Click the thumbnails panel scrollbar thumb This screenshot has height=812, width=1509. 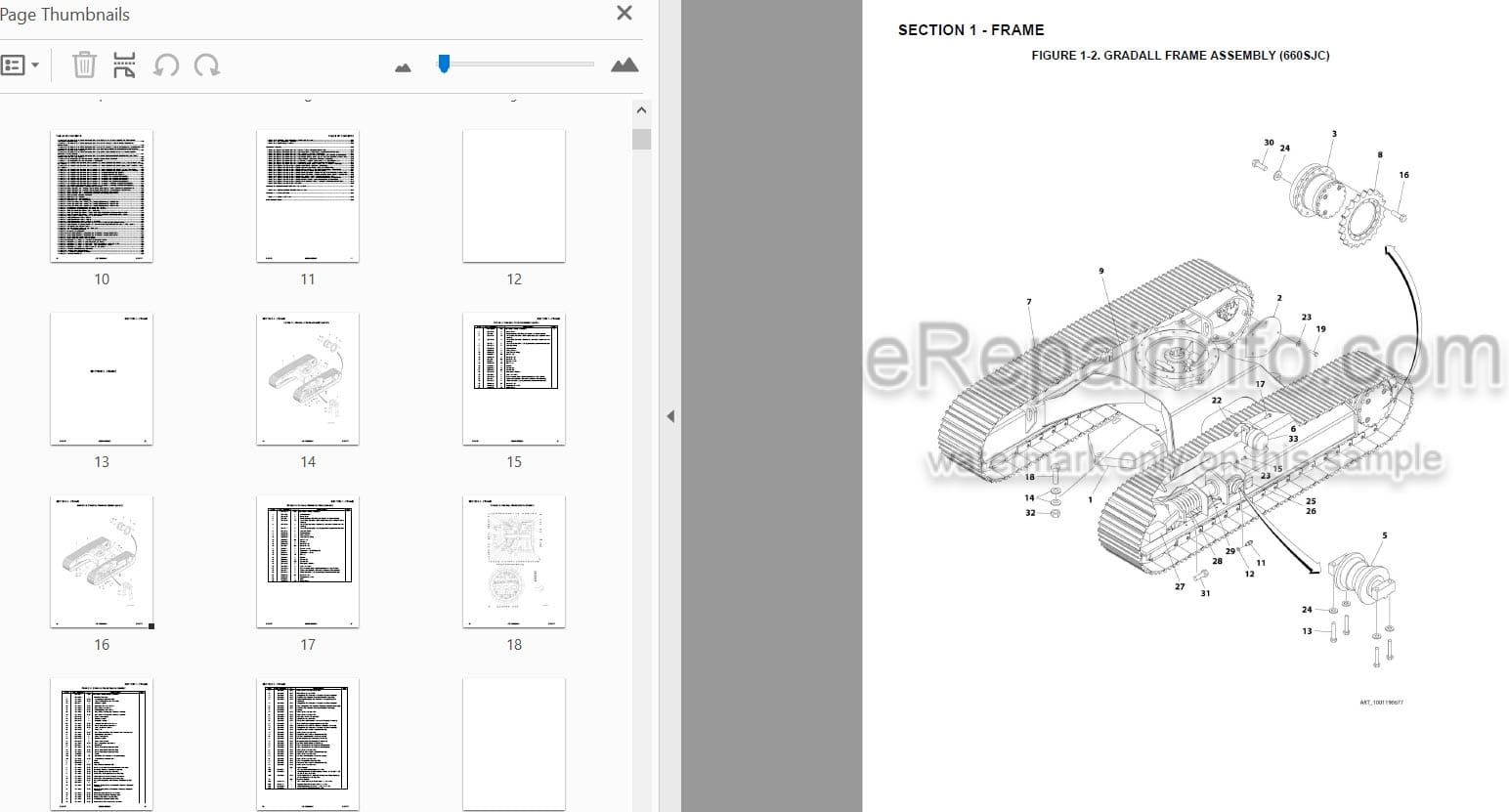(641, 139)
